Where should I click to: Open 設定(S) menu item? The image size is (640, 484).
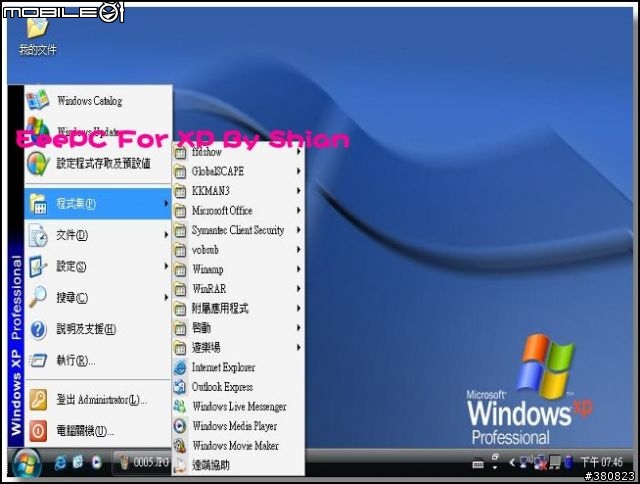tap(98, 266)
